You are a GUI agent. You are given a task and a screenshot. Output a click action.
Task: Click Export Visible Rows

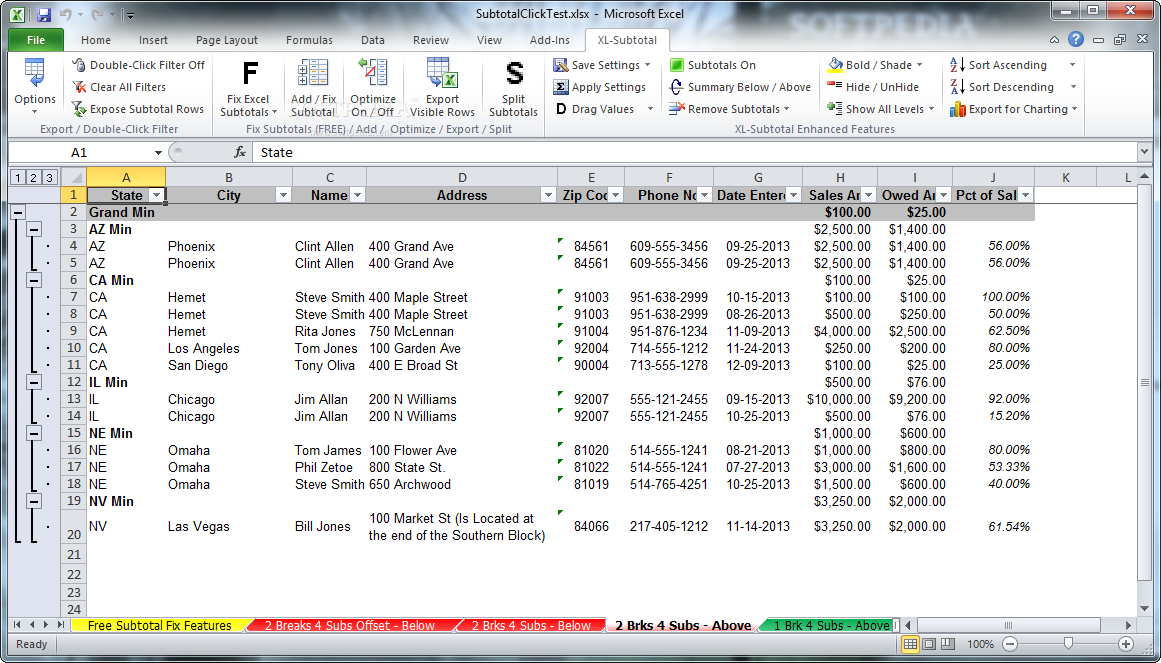pos(442,87)
